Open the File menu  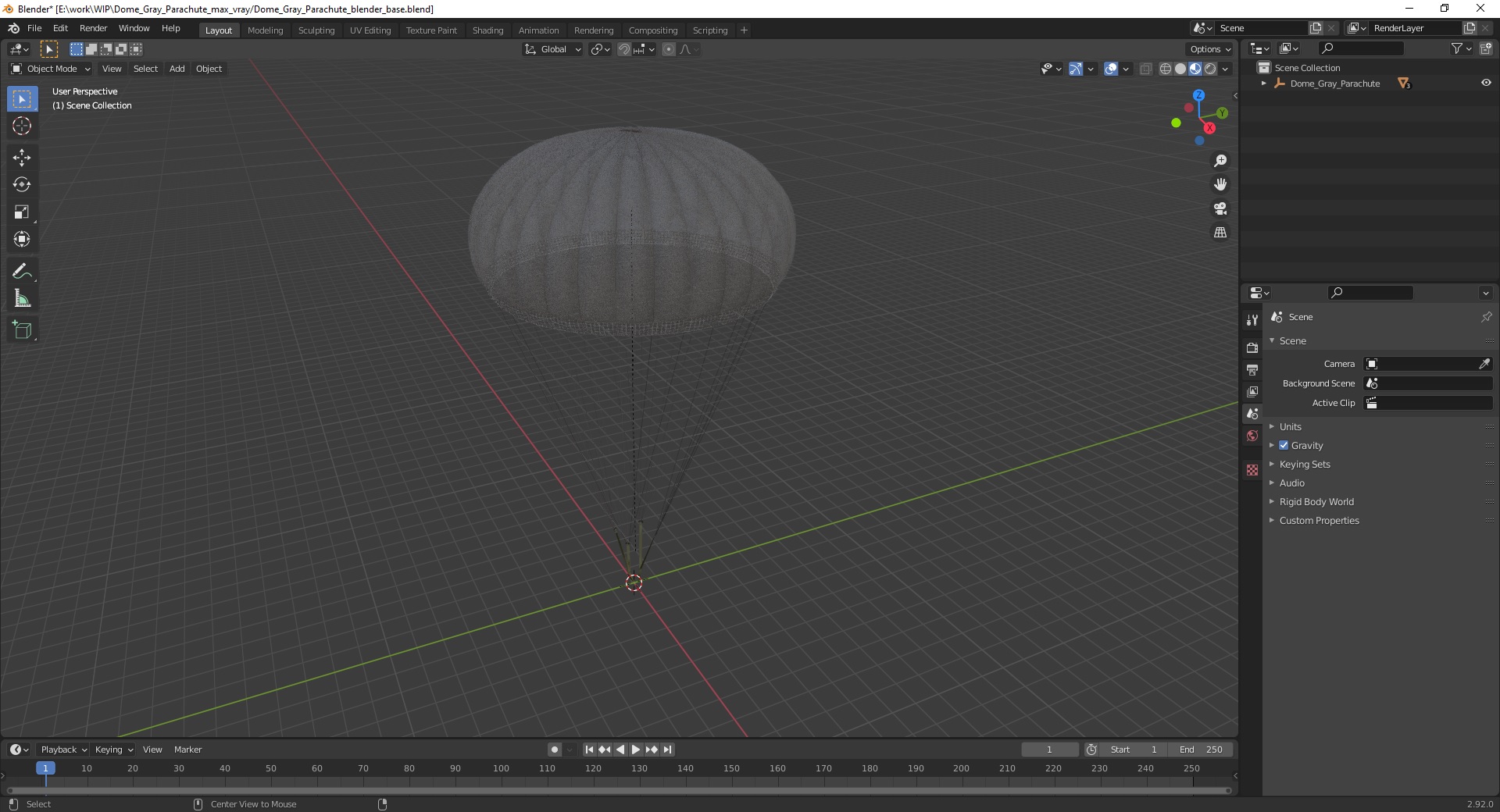34,28
